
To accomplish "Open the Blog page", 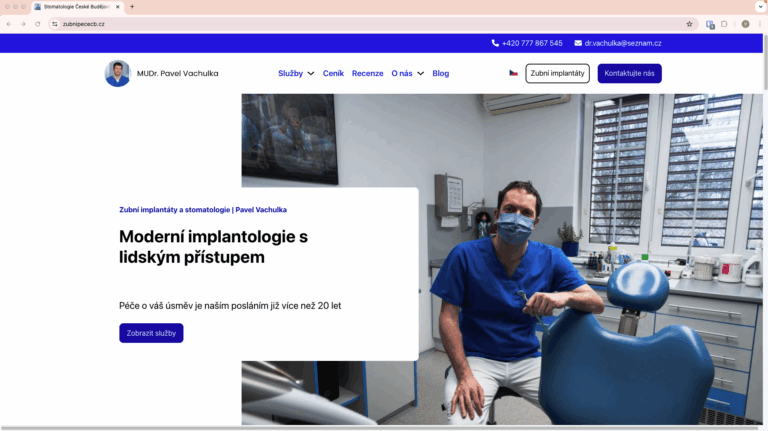I will coord(440,73).
